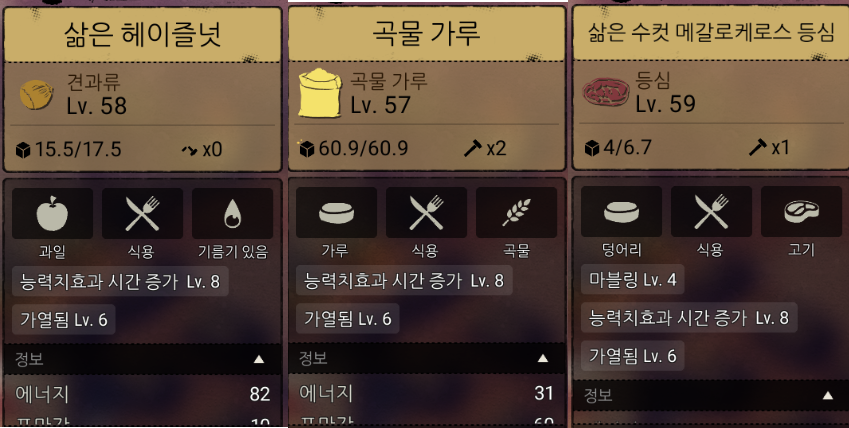Select the 삶은 헤이즐넛 title header
Screen dimensions: 849x428
142,34
